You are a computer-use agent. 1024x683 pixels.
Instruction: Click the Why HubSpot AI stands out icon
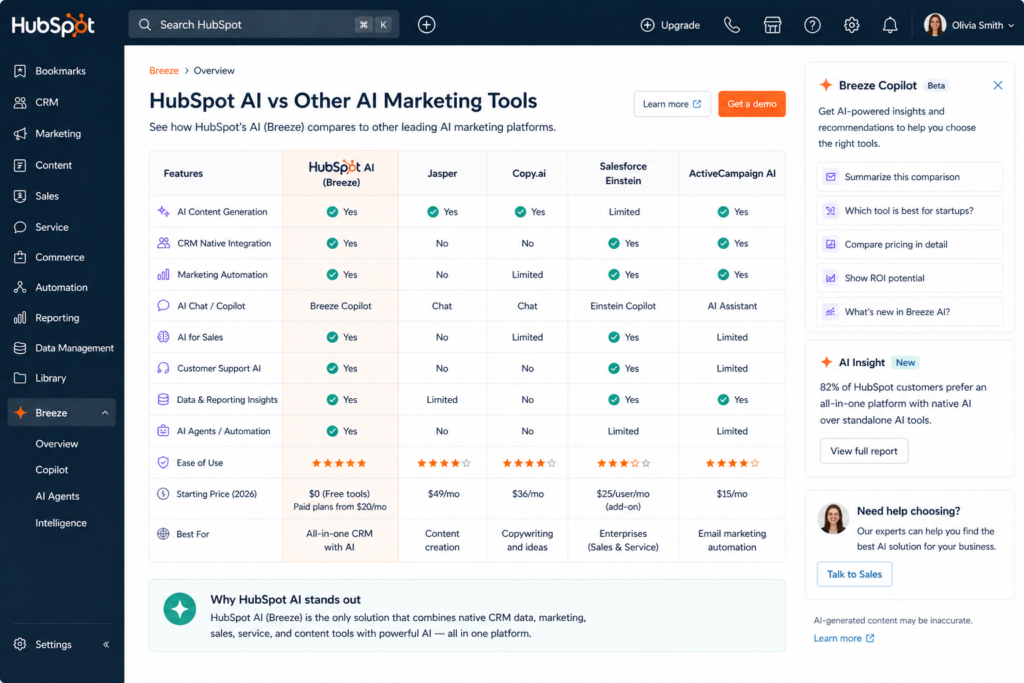[x=180, y=609]
